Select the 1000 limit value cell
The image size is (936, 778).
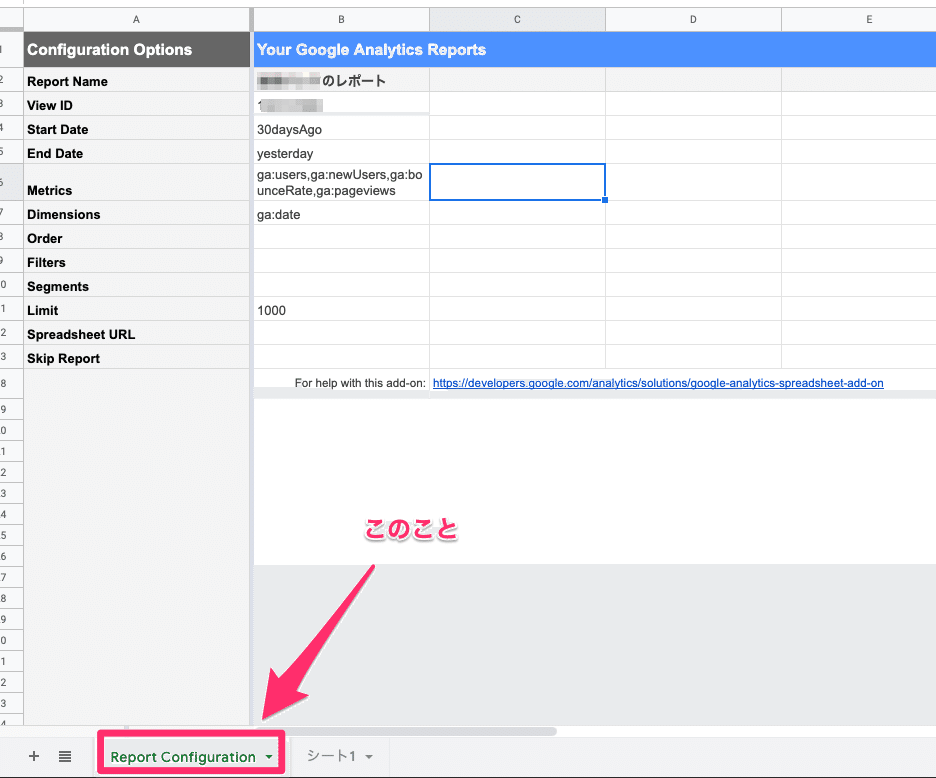point(341,309)
